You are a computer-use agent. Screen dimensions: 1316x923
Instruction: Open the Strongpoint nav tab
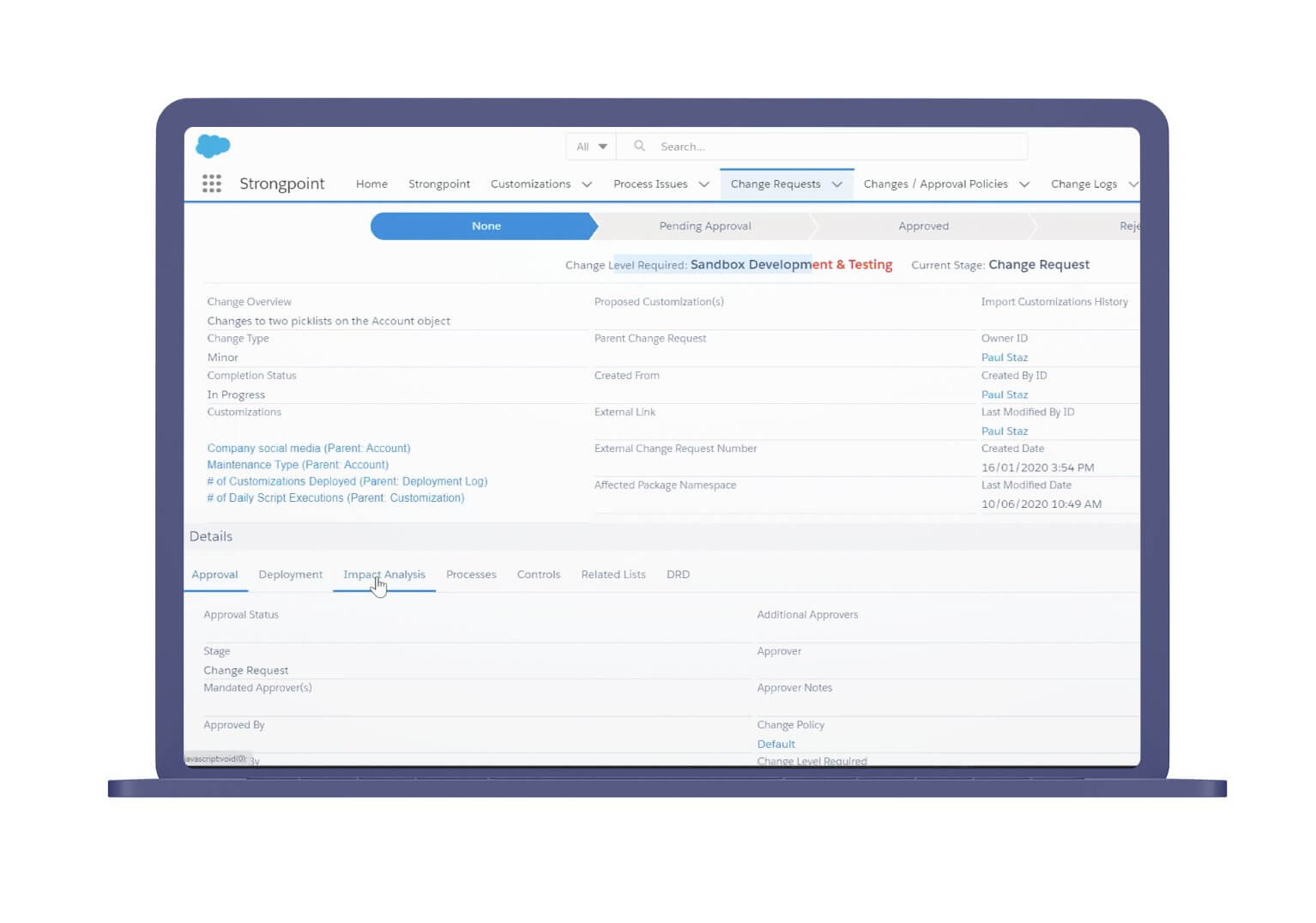(x=438, y=184)
